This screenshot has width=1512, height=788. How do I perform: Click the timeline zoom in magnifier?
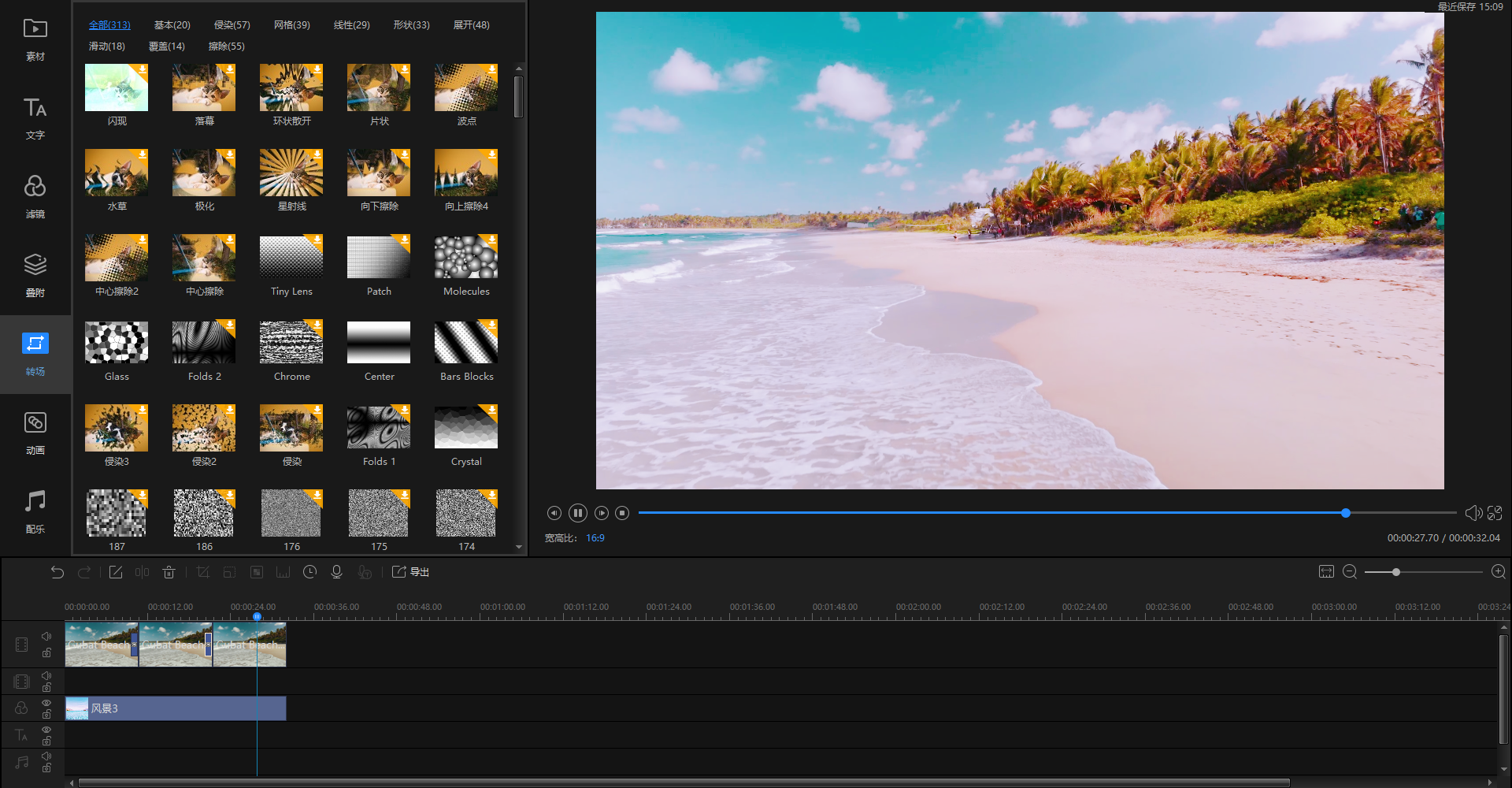(x=1499, y=572)
